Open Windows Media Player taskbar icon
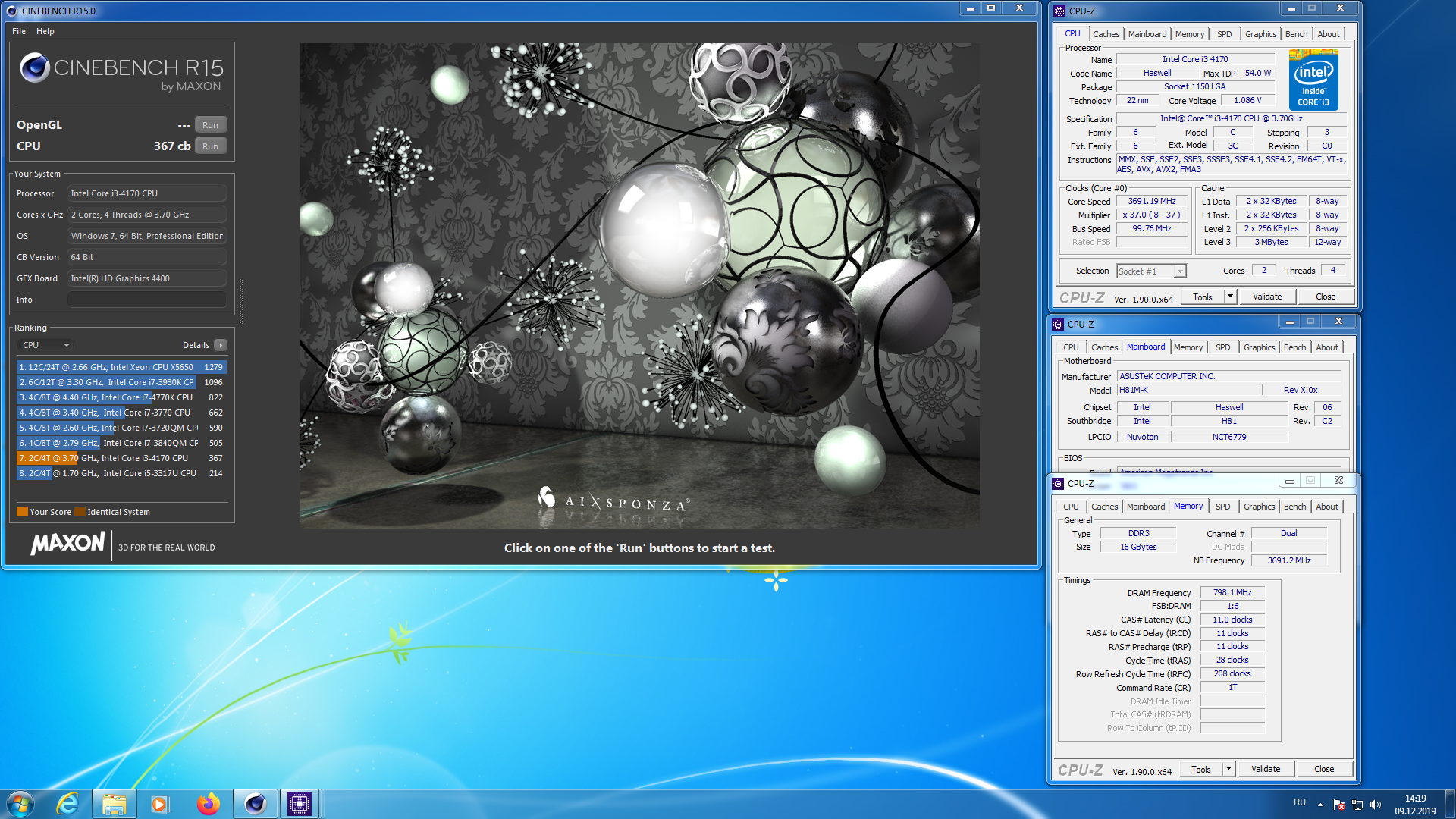 point(160,804)
